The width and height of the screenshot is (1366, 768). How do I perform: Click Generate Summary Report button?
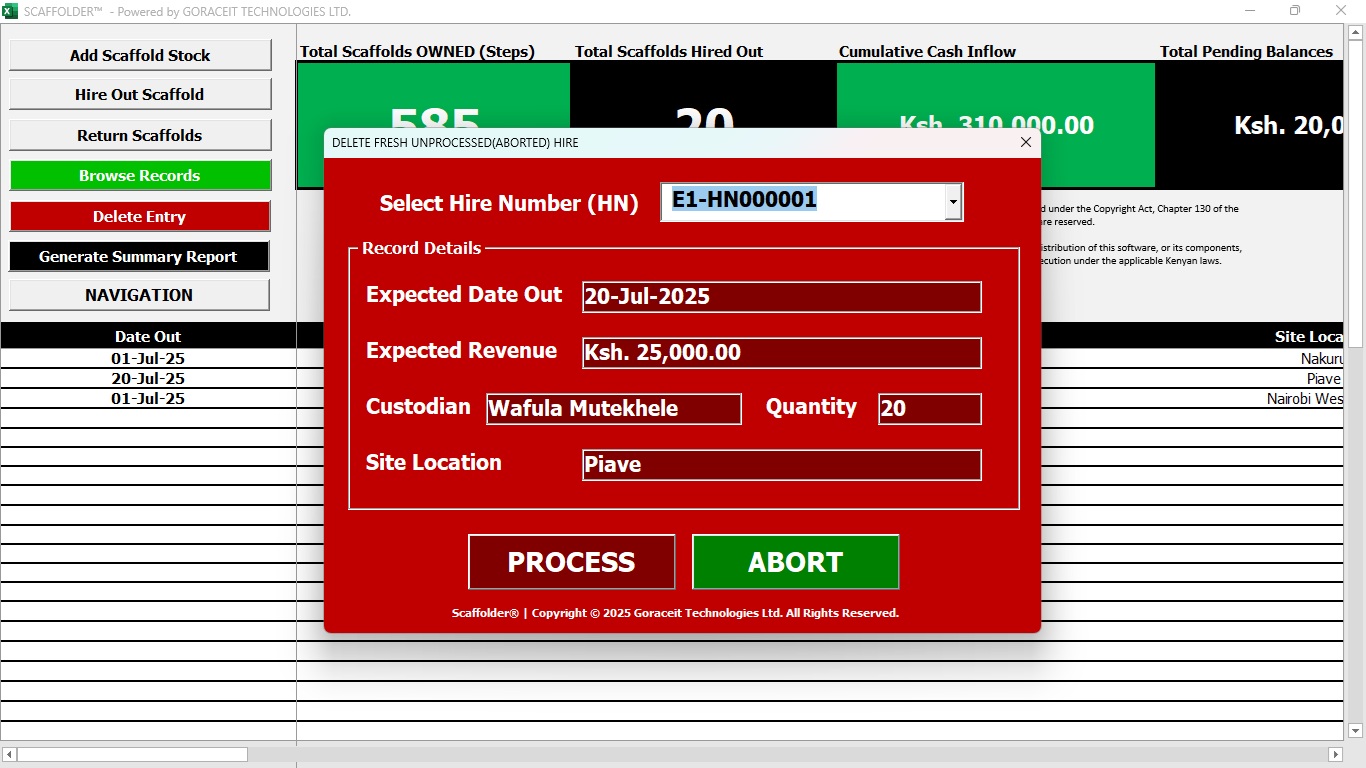coord(139,257)
